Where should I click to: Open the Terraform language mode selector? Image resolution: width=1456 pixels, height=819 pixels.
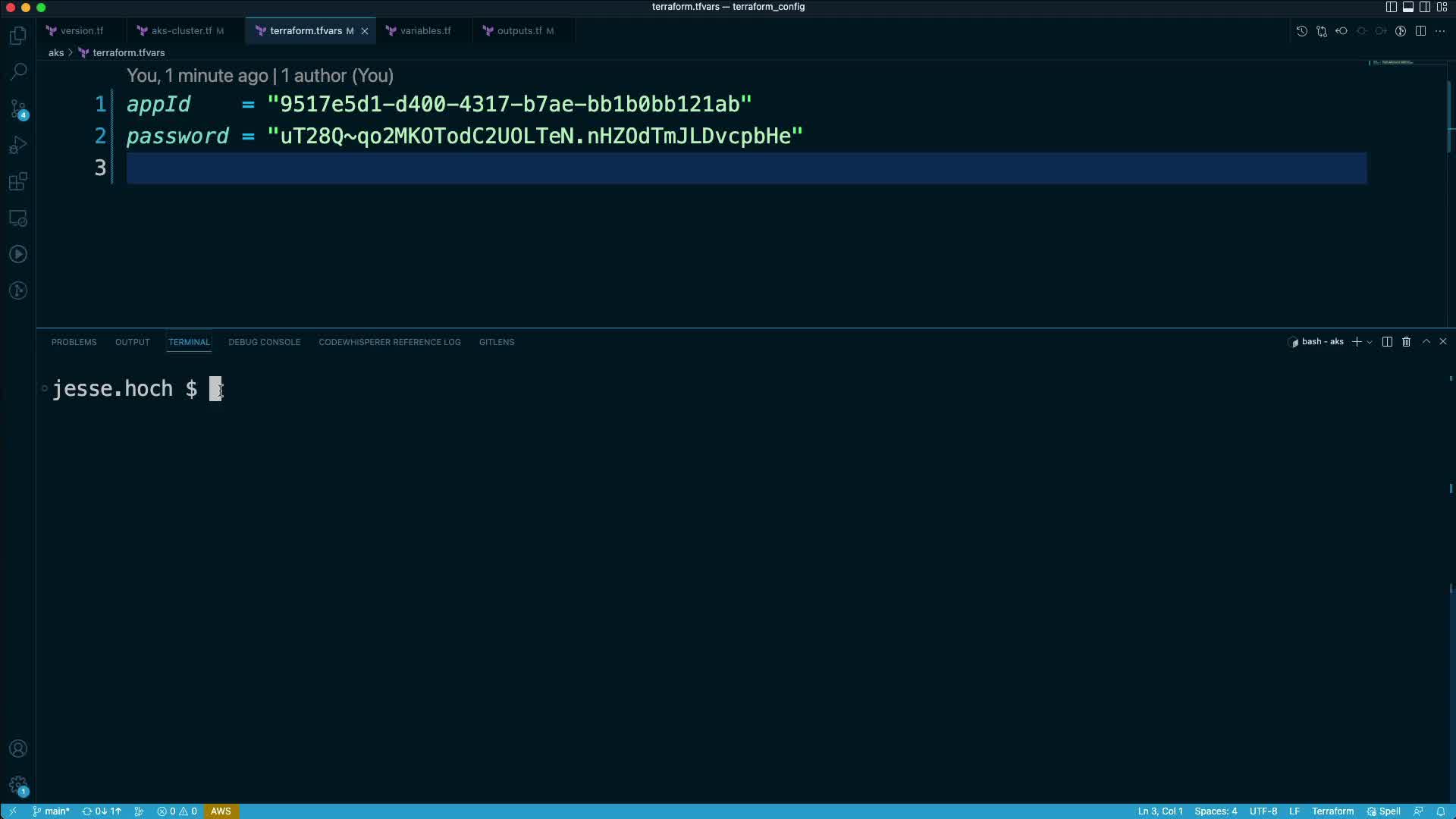pos(1332,811)
